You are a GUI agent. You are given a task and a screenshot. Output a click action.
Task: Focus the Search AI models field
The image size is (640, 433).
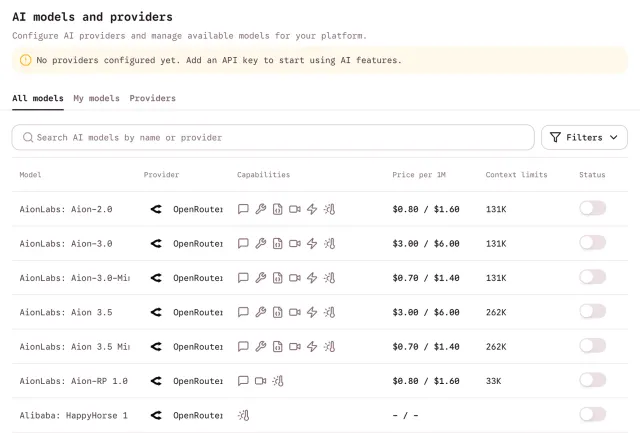tap(273, 138)
